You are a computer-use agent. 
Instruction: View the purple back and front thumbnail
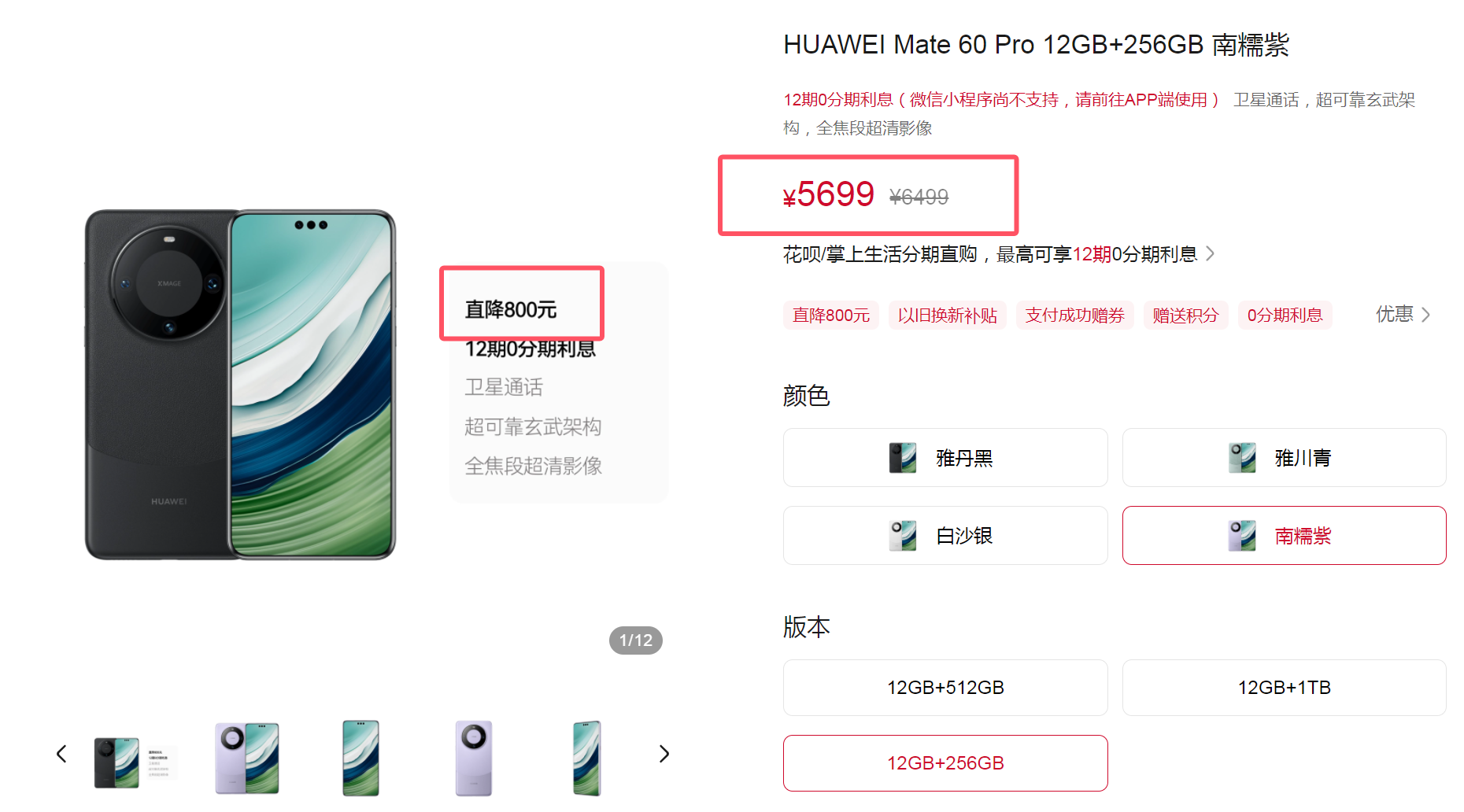click(x=247, y=758)
